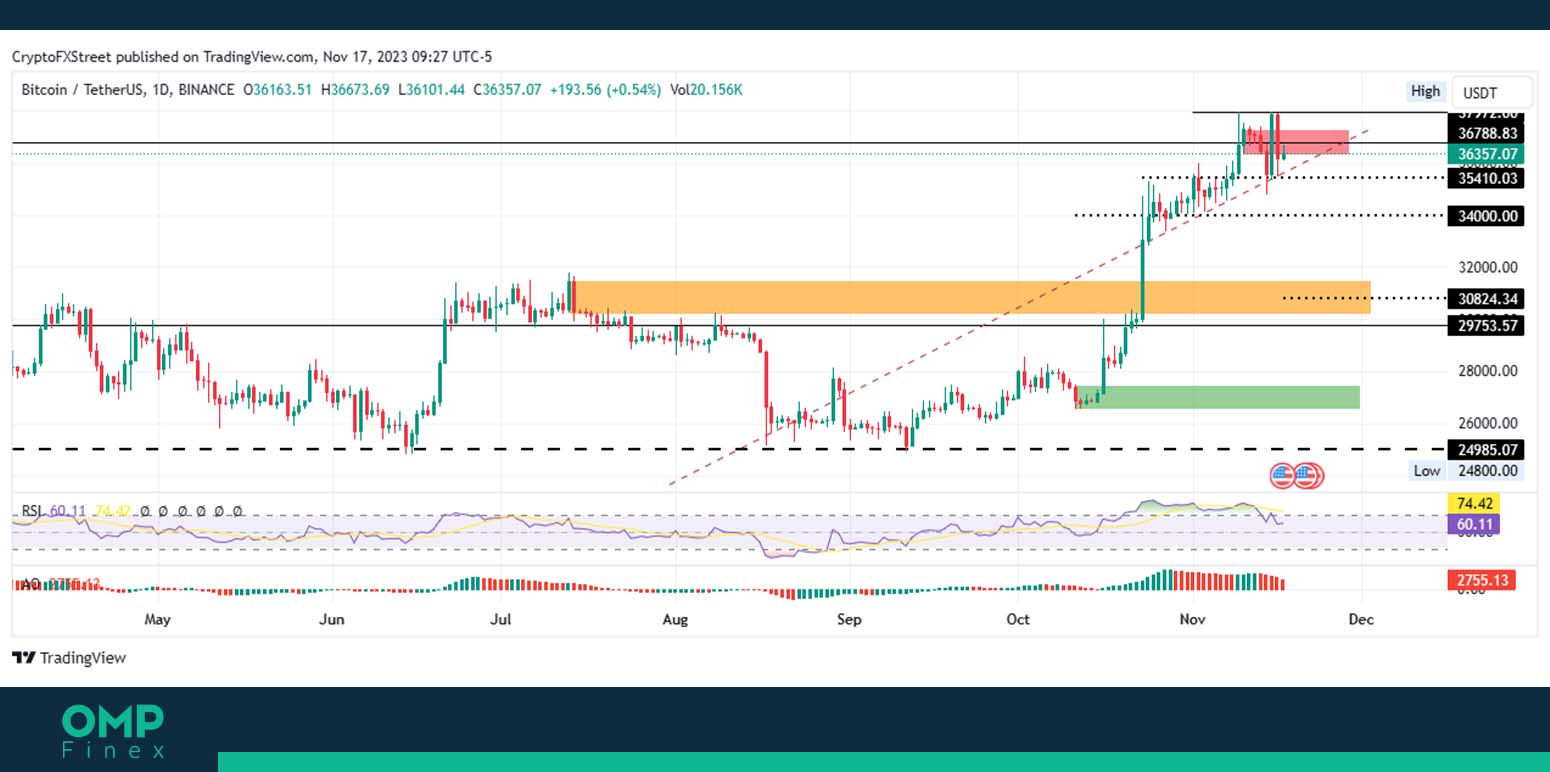Click the Sep label on time axis

(x=849, y=619)
